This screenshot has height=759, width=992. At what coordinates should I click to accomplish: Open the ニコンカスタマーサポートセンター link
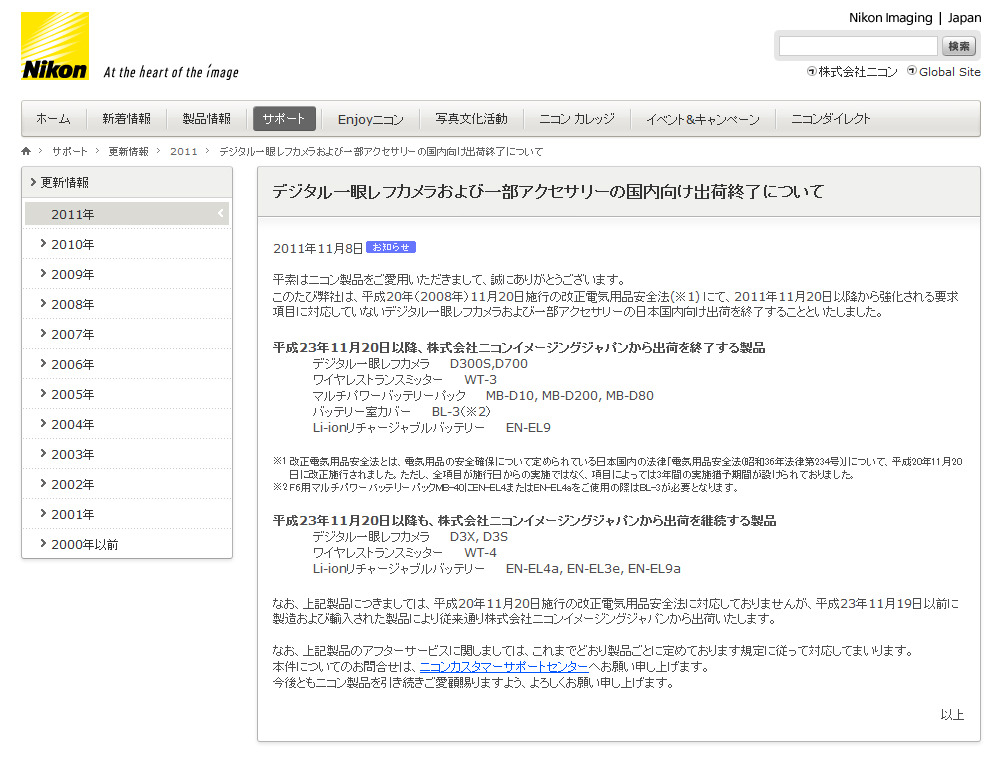504,667
